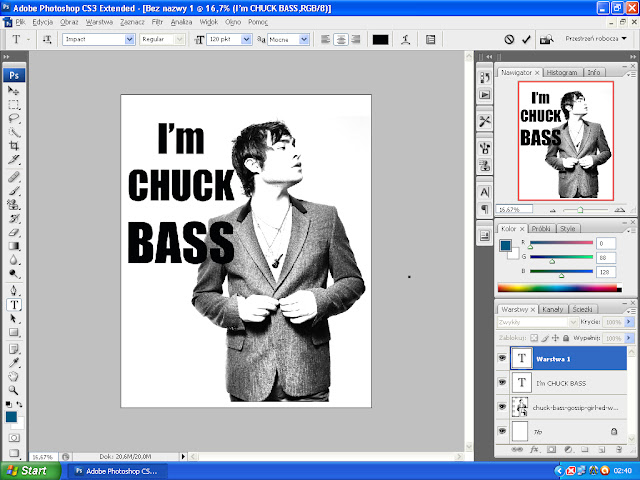
Task: Open the Filtr menu
Action: tap(157, 22)
